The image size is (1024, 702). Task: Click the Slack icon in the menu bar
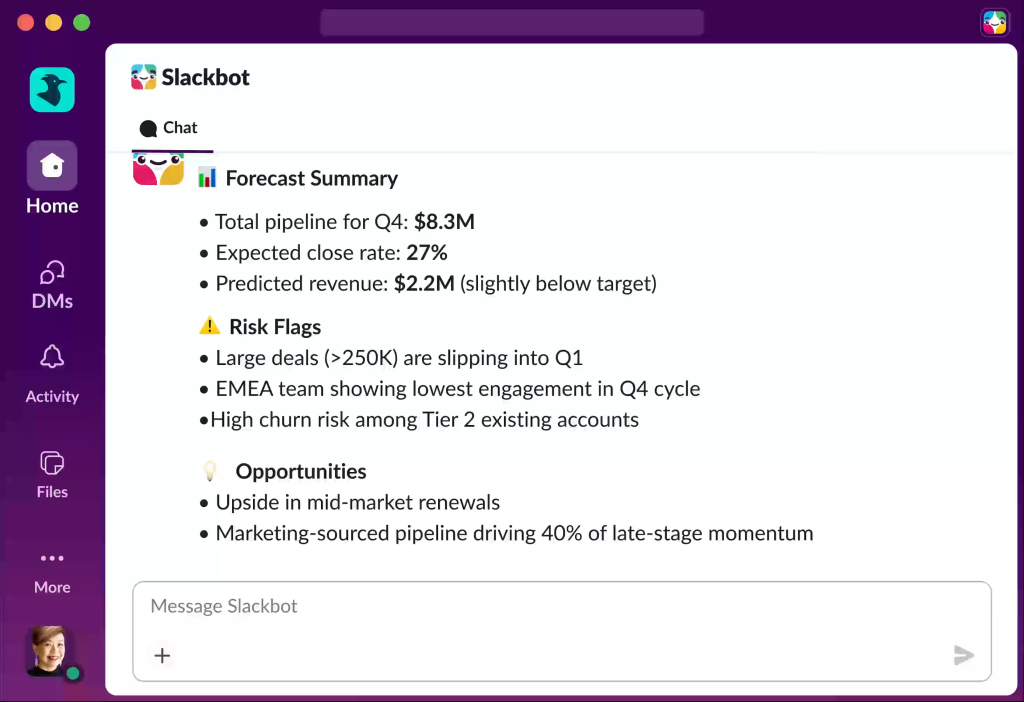pos(994,21)
